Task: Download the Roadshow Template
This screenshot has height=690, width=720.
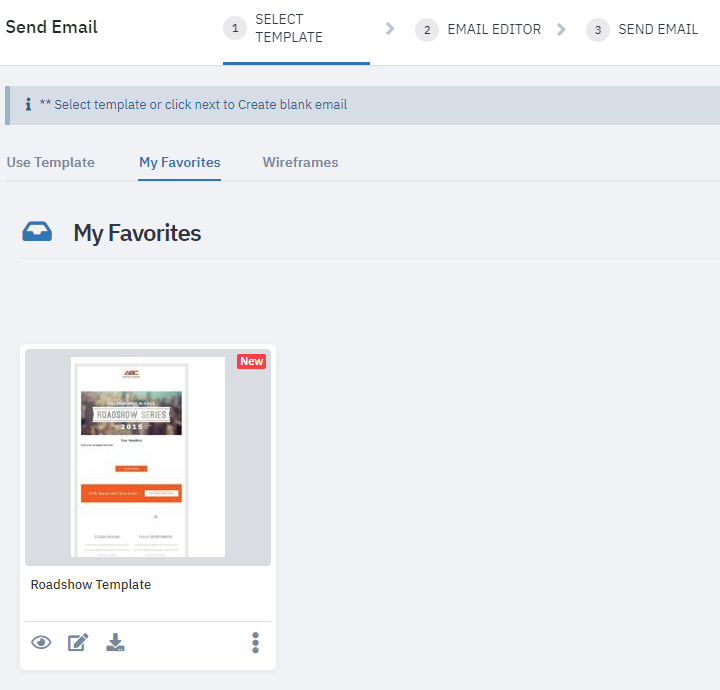Action: pyautogui.click(x=115, y=642)
